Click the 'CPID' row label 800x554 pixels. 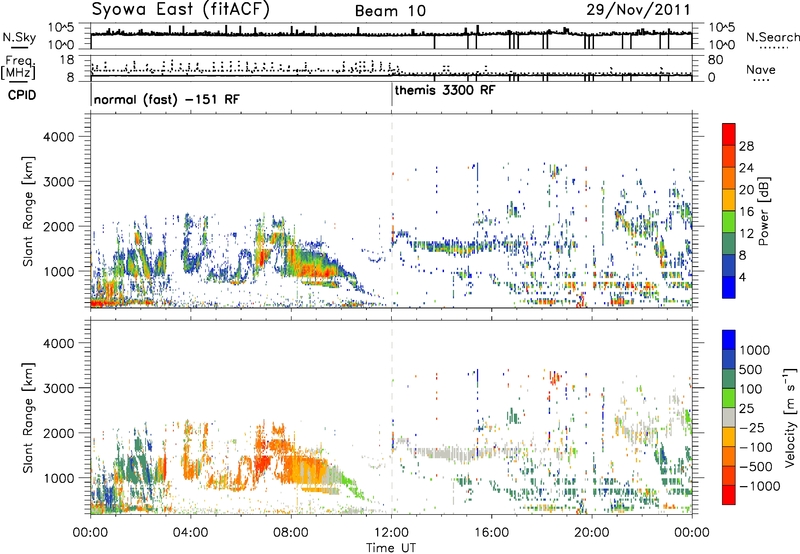click(x=22, y=95)
